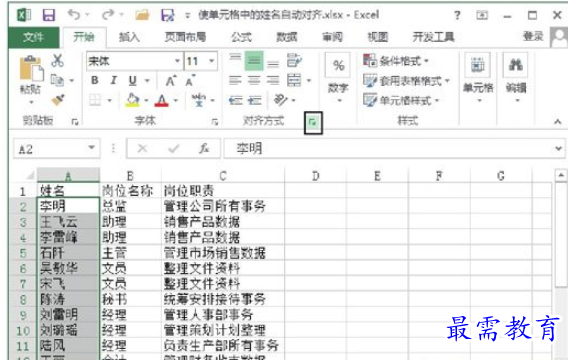Open the 编辑 binoculars group button
The image size is (568, 360).
pos(516,78)
